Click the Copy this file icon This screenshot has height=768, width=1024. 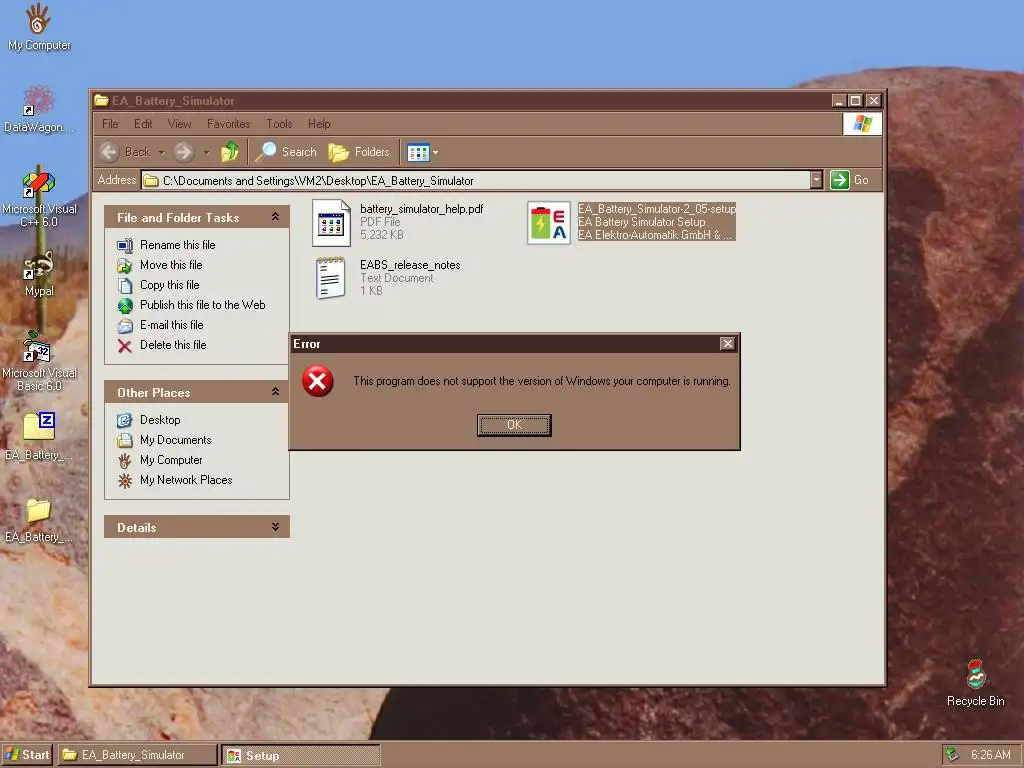[x=125, y=285]
